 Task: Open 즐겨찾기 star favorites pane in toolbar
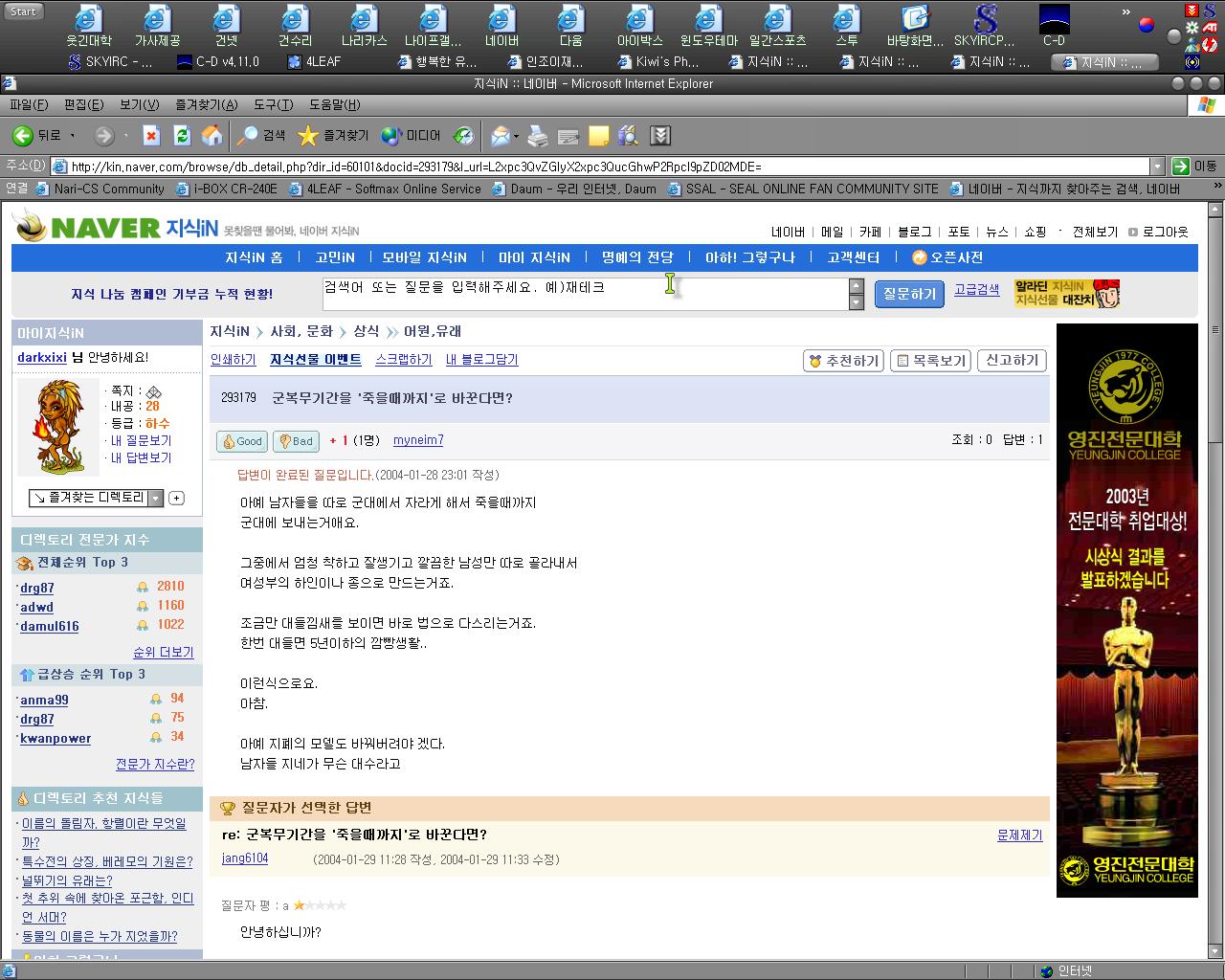[x=333, y=136]
